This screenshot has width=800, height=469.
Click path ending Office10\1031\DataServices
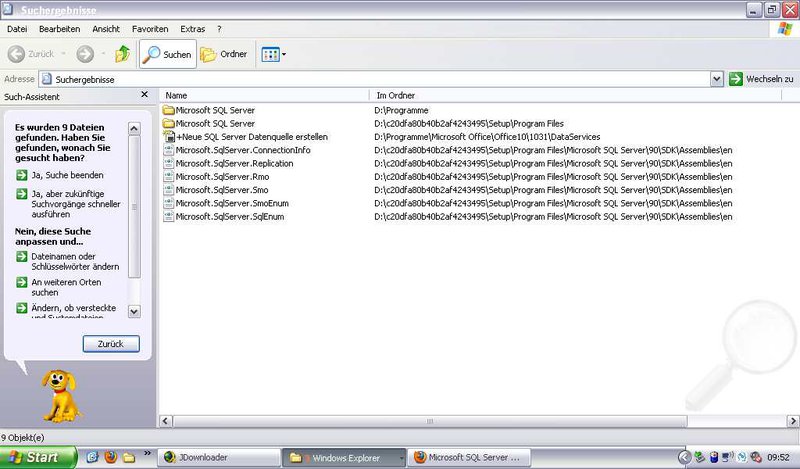pyautogui.click(x=487, y=137)
